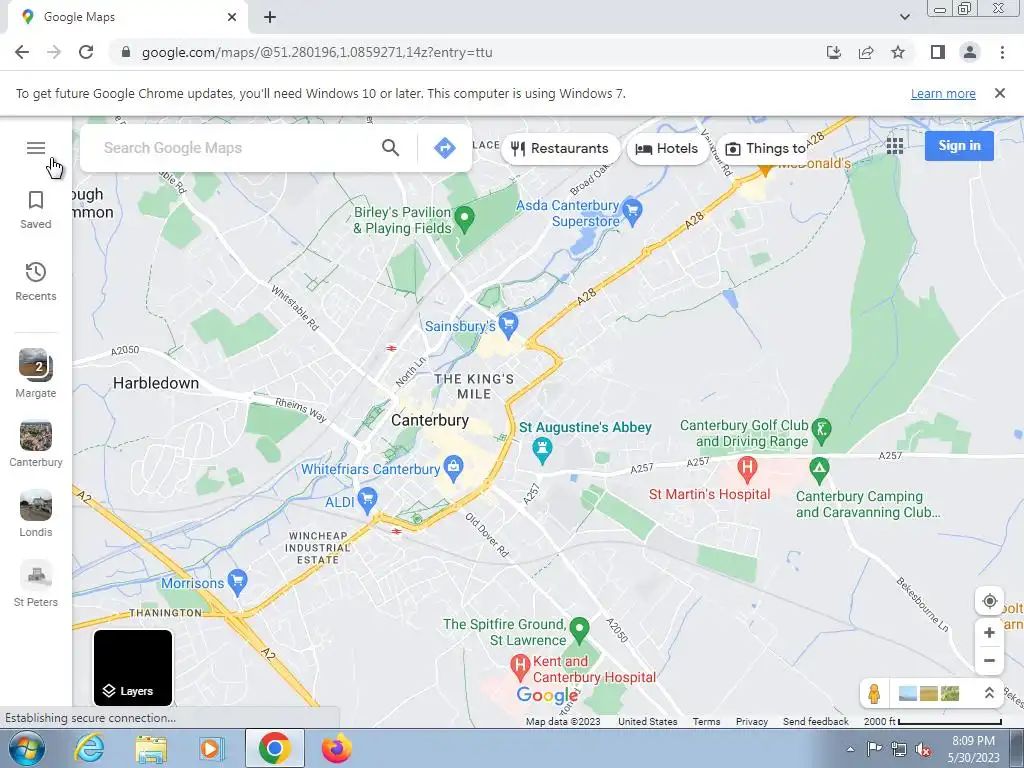Open the Layers map type tile
This screenshot has width=1024, height=768.
tap(133, 667)
